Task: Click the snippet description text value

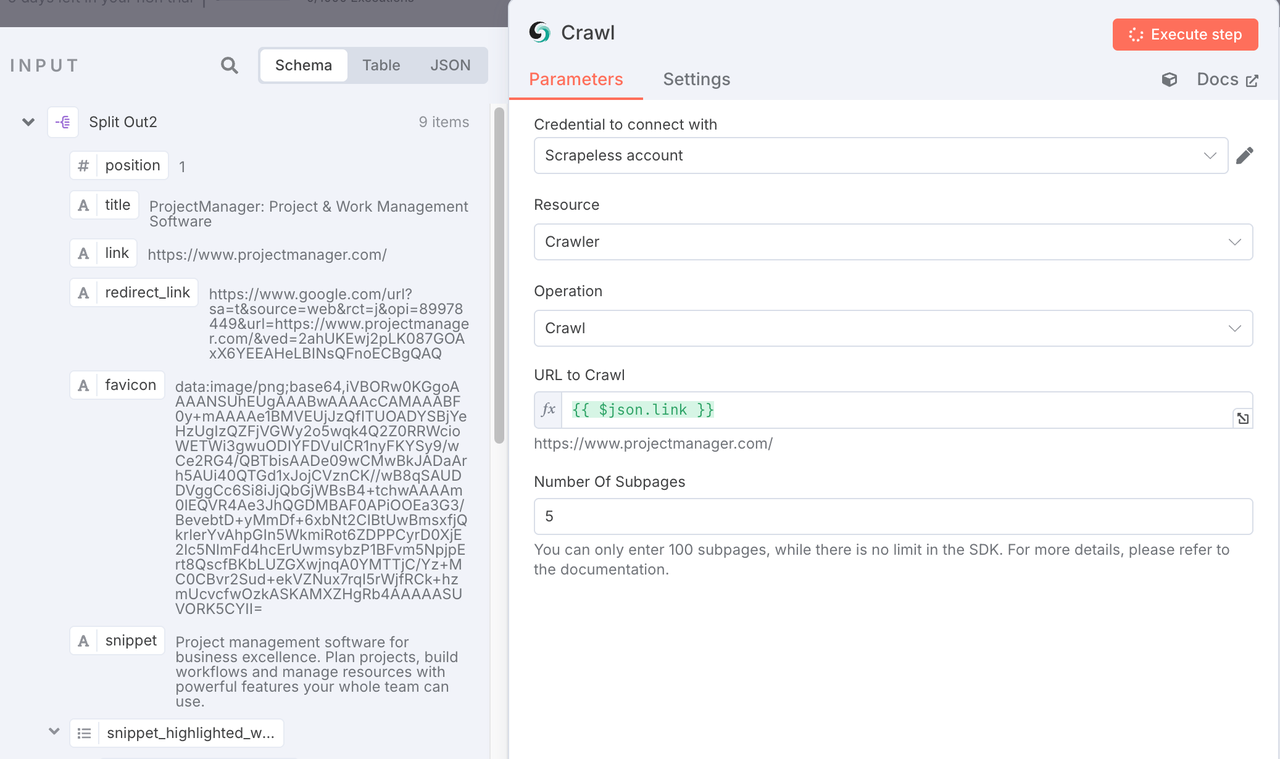Action: pyautogui.click(x=317, y=672)
